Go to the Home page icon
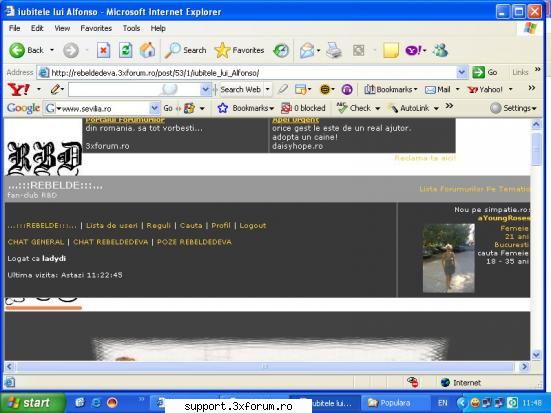This screenshot has width=551, height=413. point(147,50)
